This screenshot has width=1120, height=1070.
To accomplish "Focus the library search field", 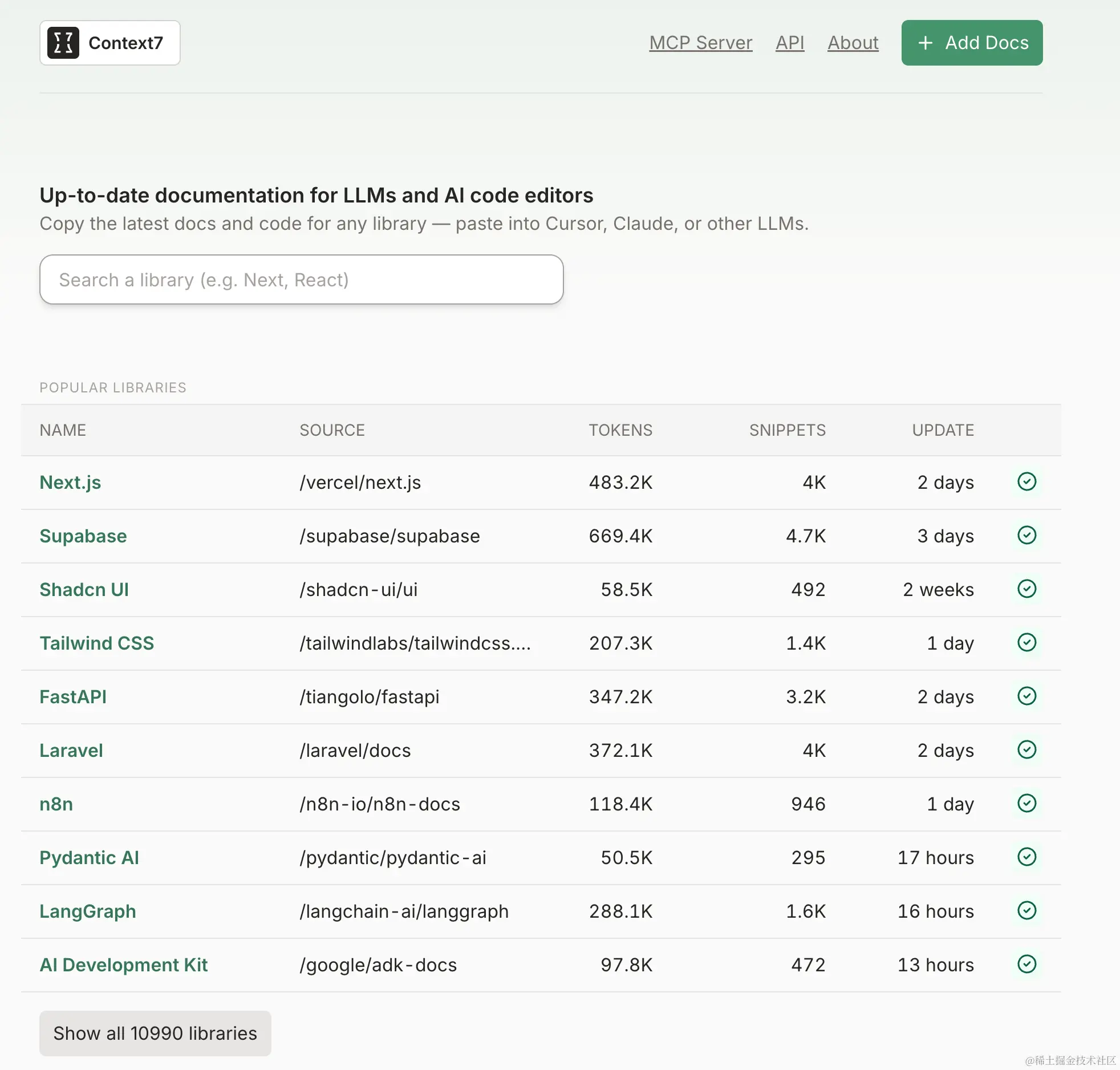I will 302,279.
